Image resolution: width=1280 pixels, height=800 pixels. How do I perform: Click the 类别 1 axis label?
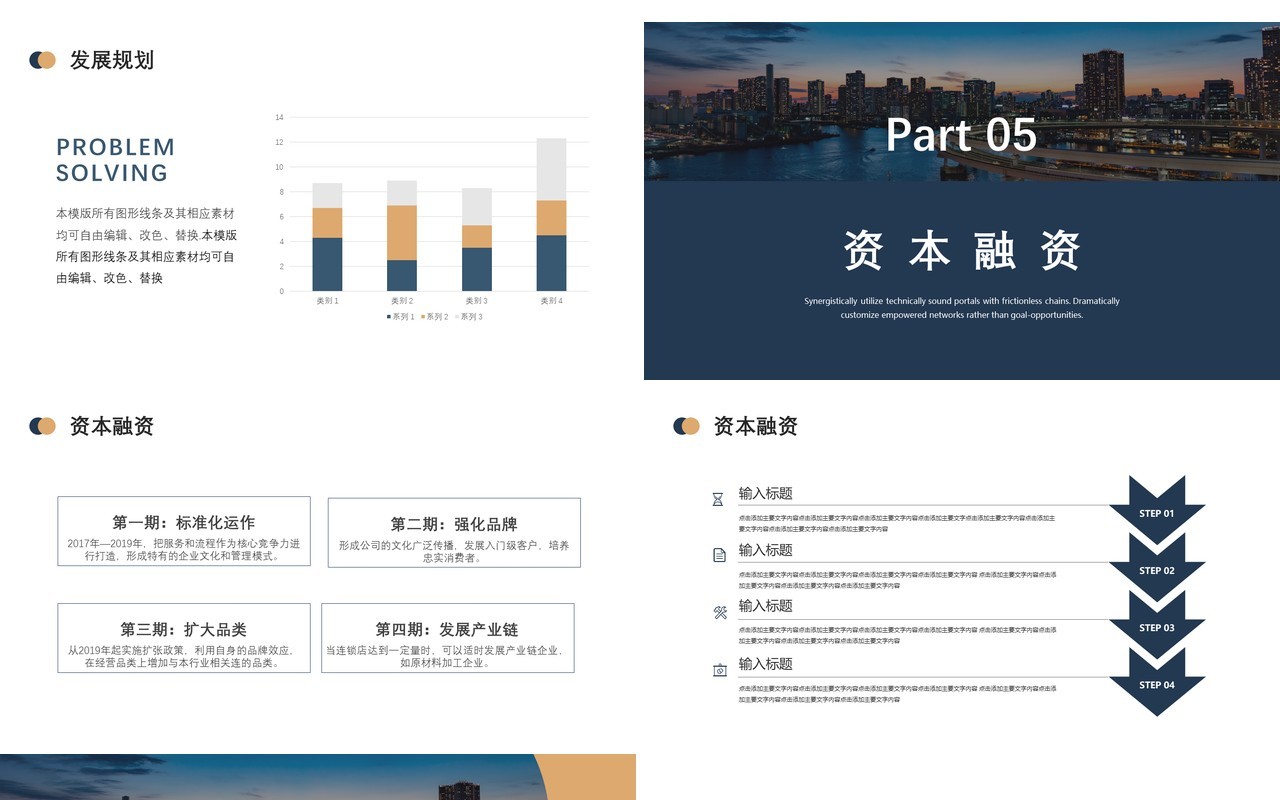pyautogui.click(x=327, y=301)
